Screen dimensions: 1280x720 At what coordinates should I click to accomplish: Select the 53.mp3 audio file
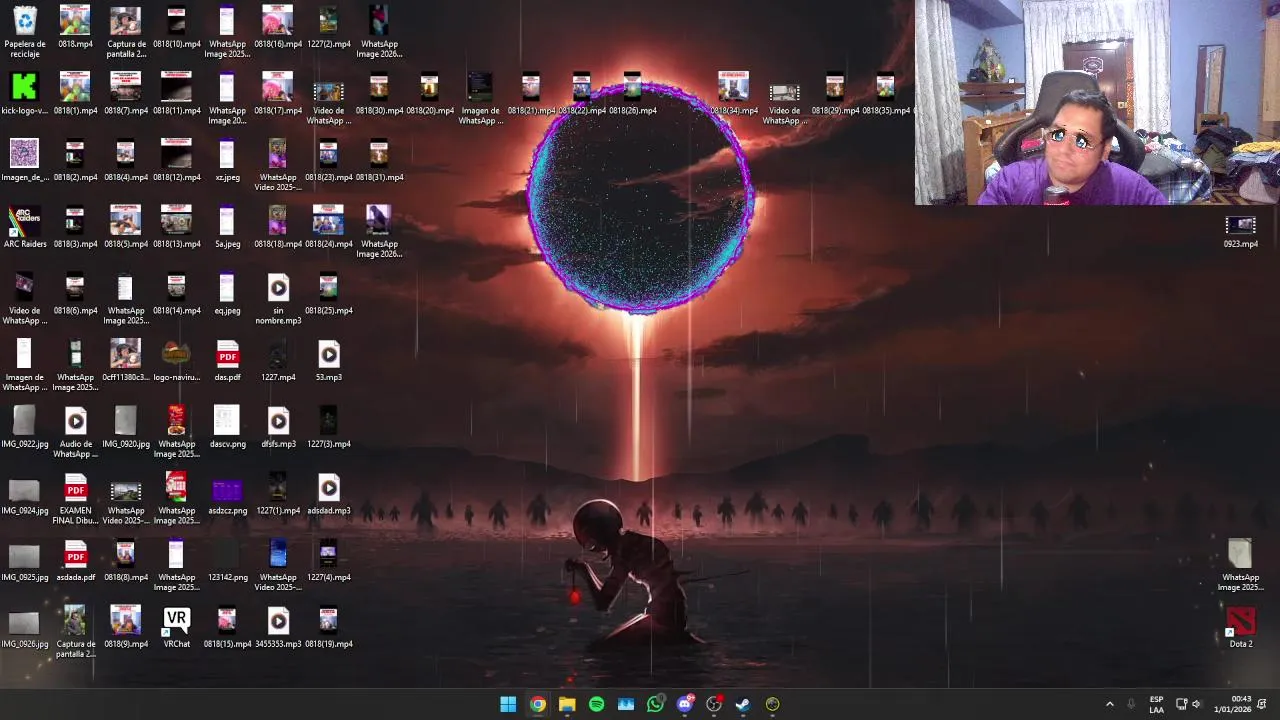click(x=329, y=360)
